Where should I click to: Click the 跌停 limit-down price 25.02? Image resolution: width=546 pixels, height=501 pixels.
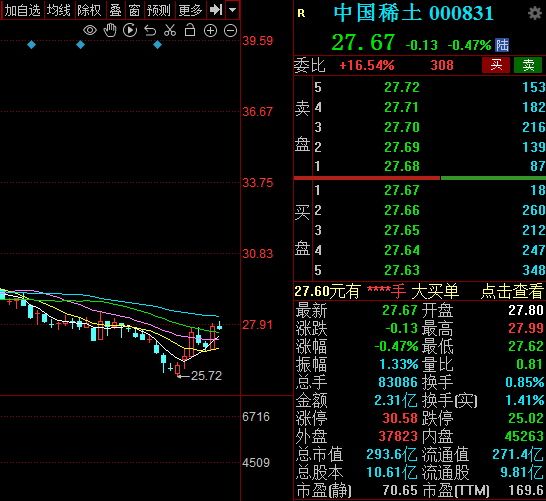(526, 418)
